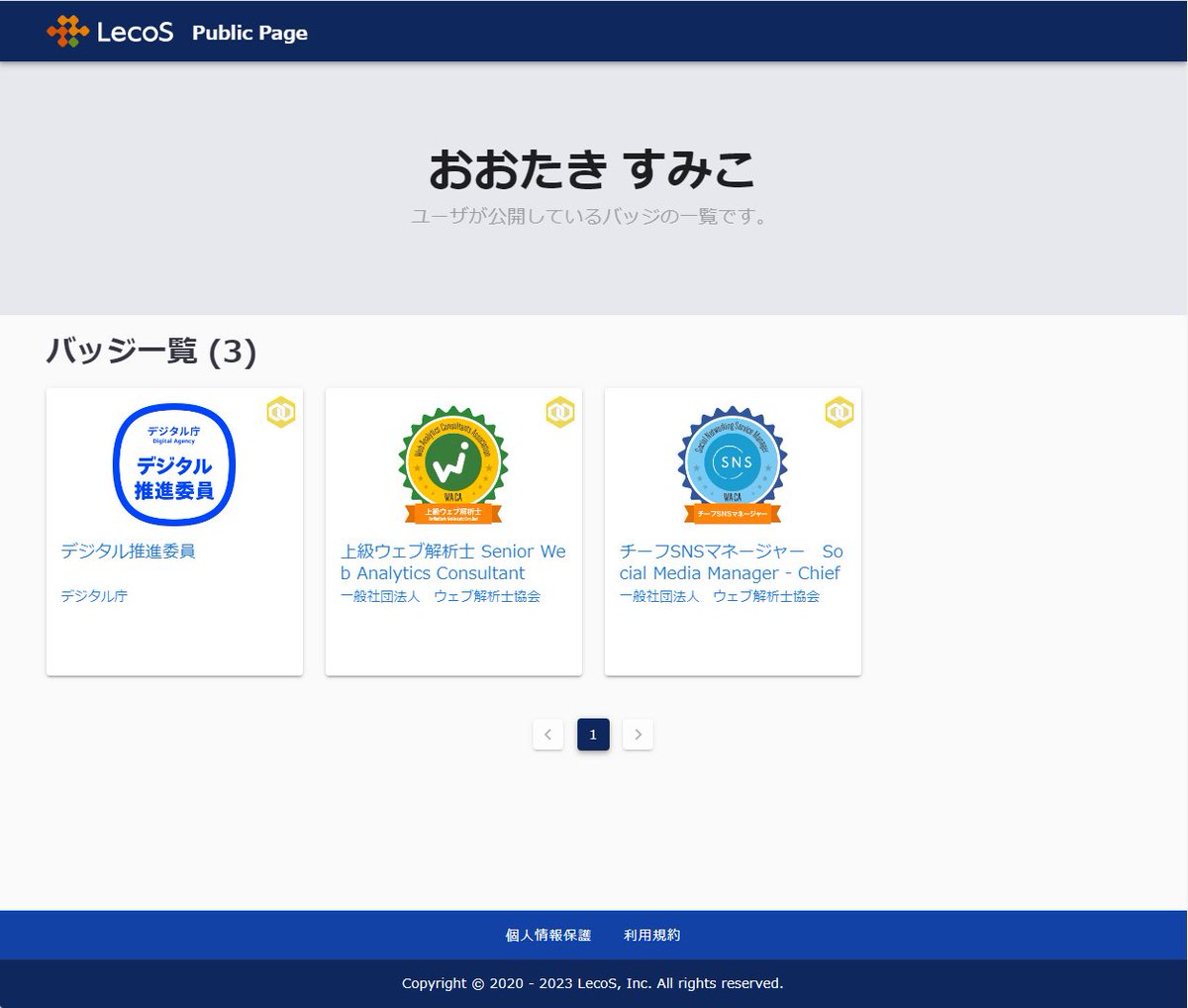This screenshot has height=1008, width=1188.
Task: Open the green 上級ウェブ解析士 badge image
Action: pyautogui.click(x=453, y=464)
